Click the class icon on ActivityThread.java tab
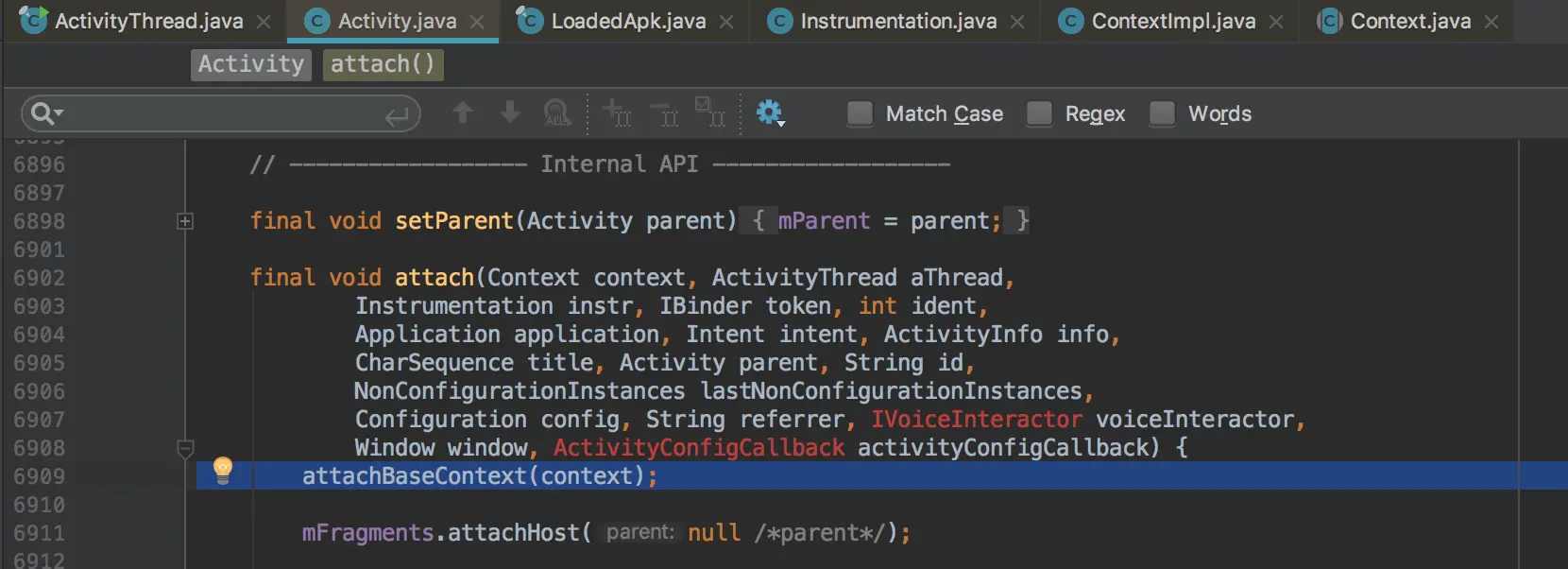Image resolution: width=1568 pixels, height=569 pixels. [33, 20]
